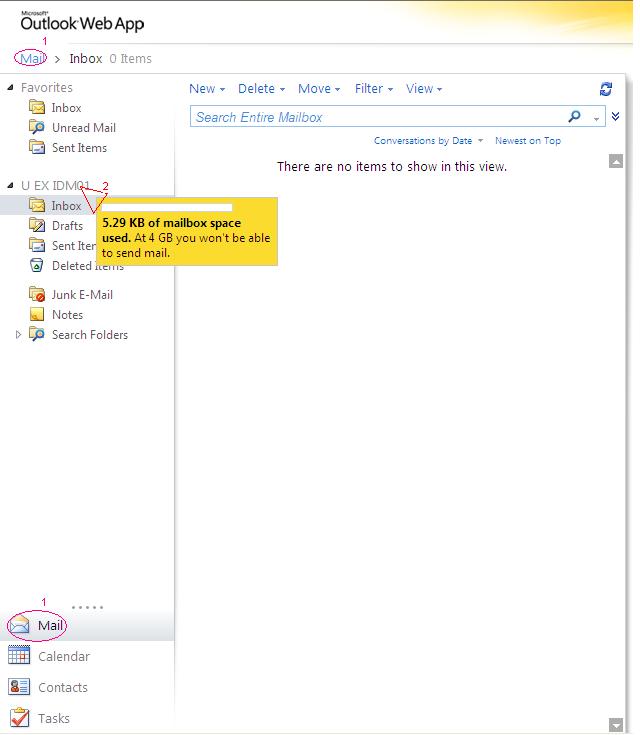This screenshot has height=735, width=640.
Task: Click the refresh icon in the toolbar
Action: pyautogui.click(x=605, y=89)
